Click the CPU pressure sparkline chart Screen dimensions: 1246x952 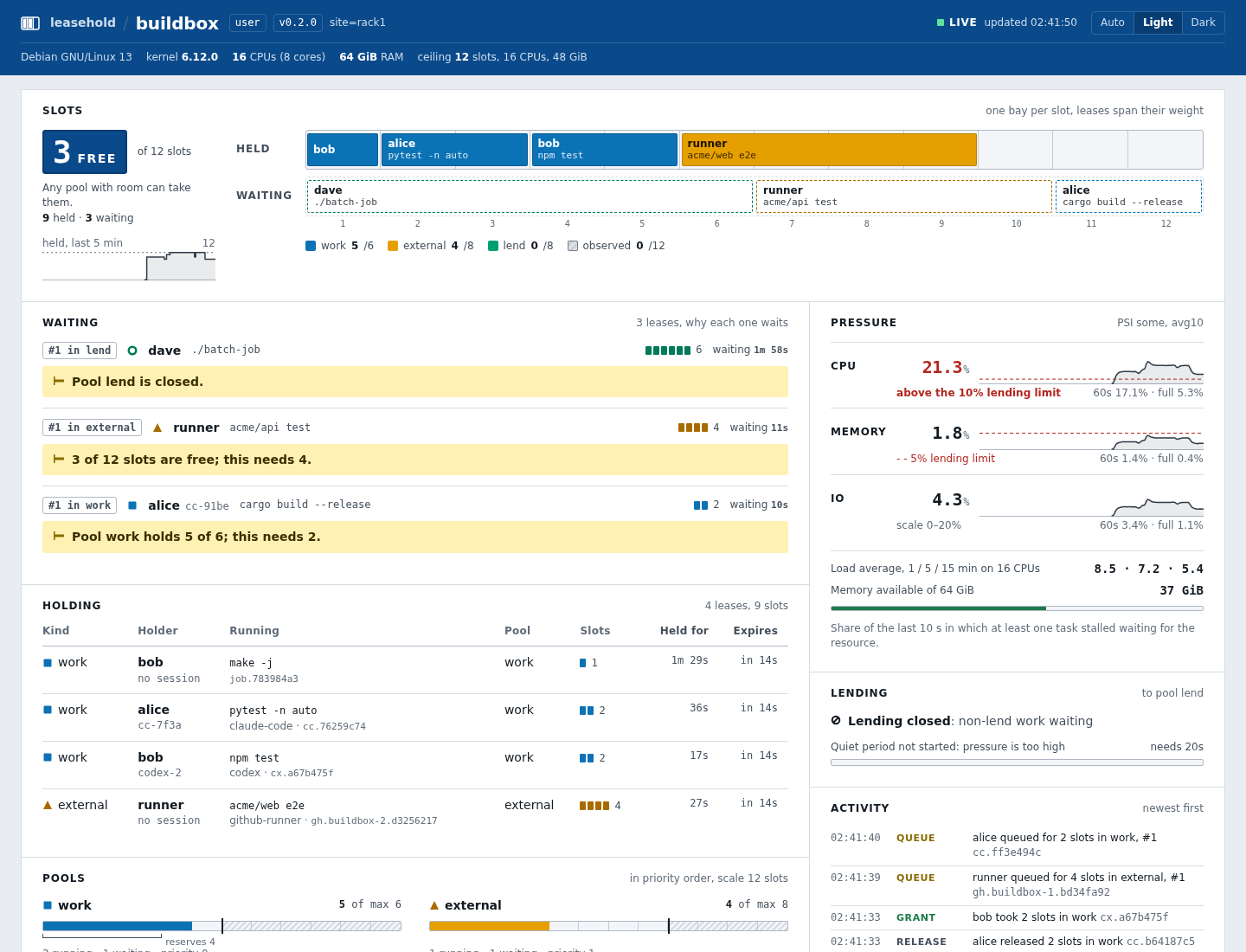click(1091, 372)
